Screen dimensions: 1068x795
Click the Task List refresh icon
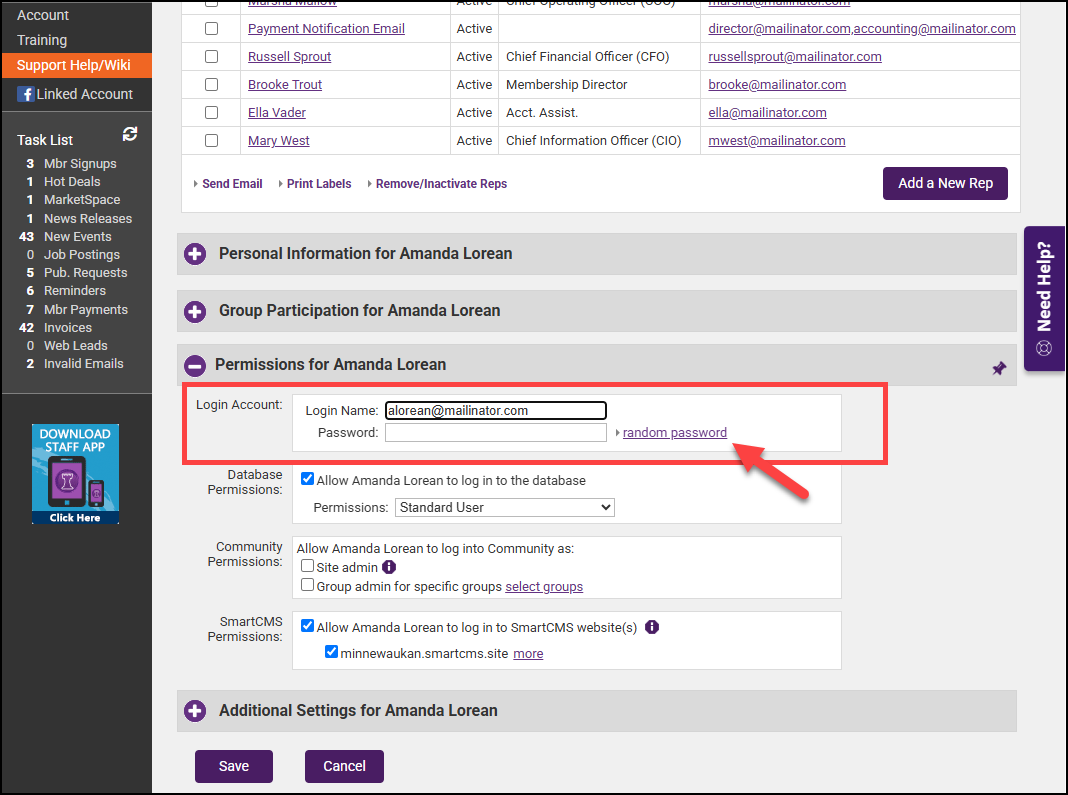pyautogui.click(x=130, y=134)
